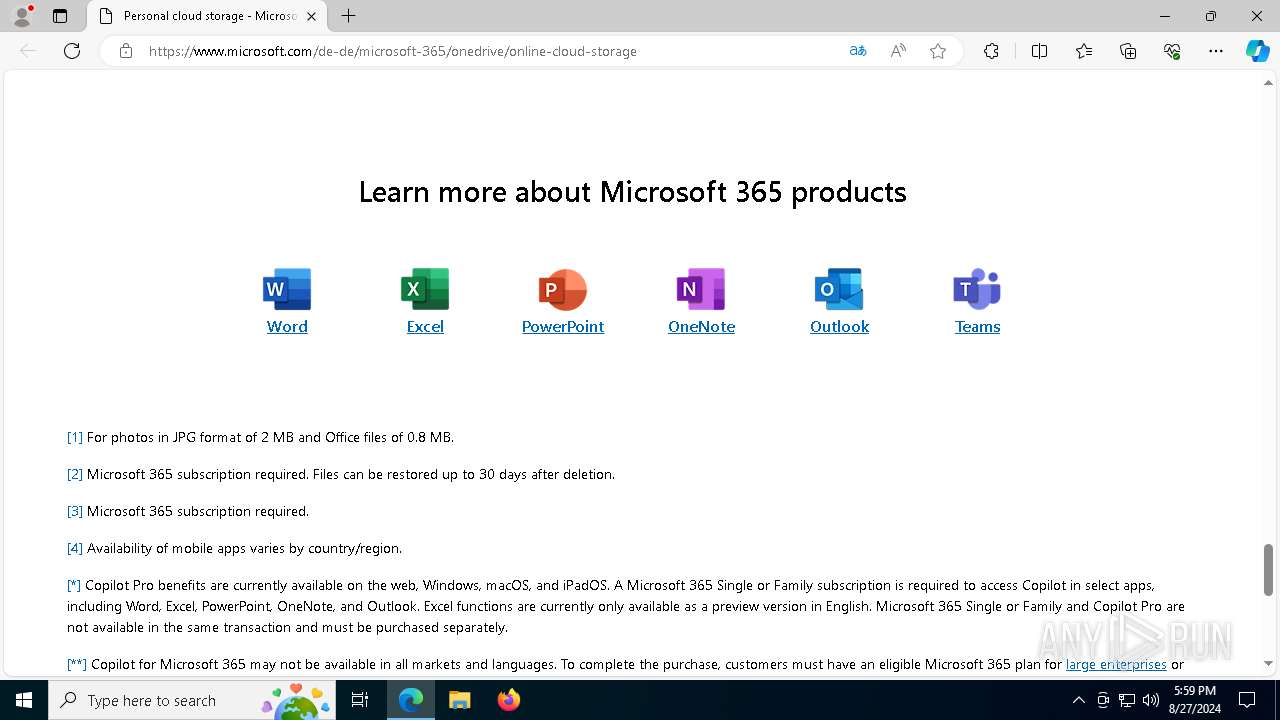Show hidden tray icons
1280x720 pixels.
(1078, 700)
